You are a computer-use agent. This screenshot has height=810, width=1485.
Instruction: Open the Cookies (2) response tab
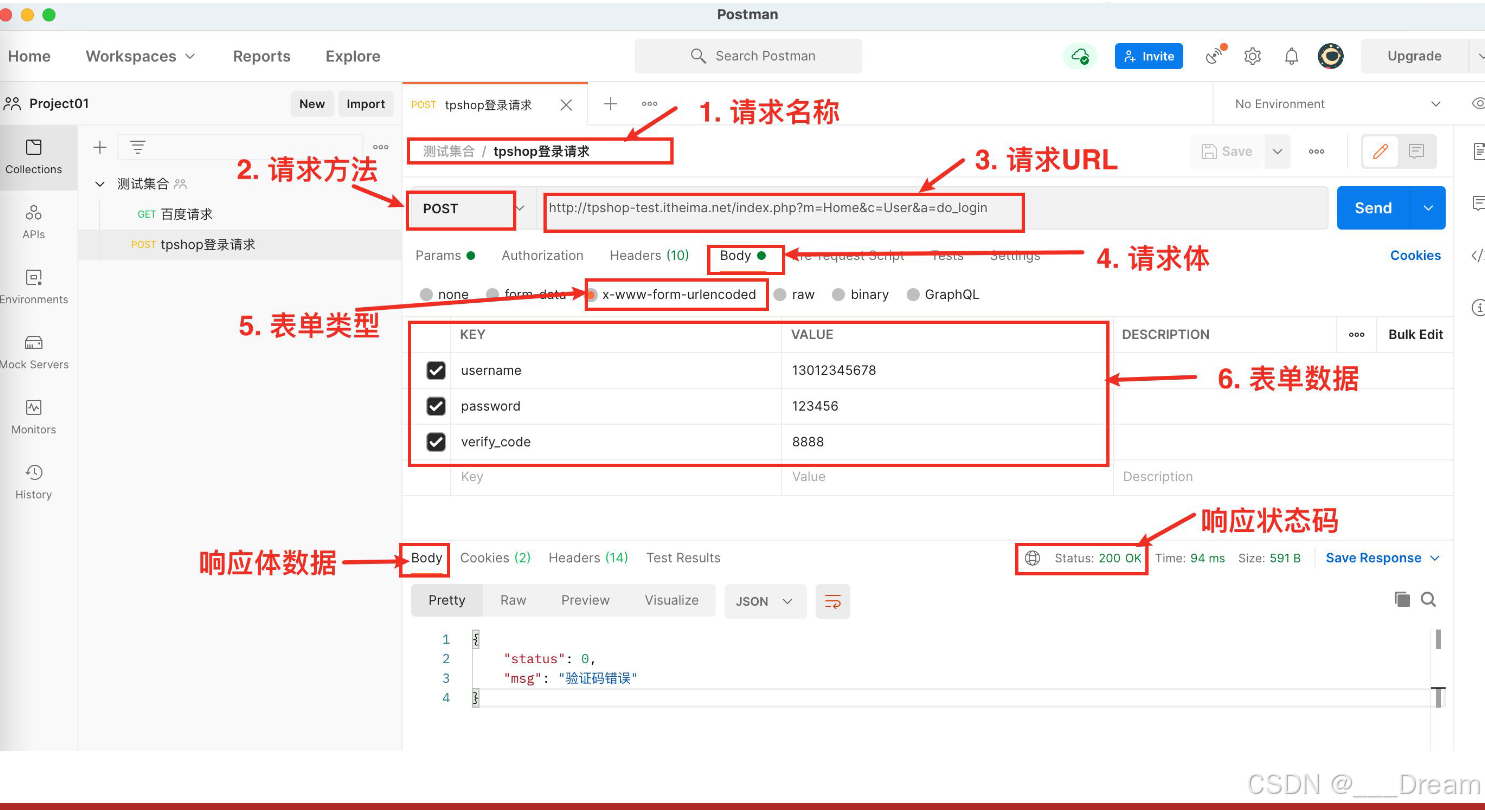(495, 558)
